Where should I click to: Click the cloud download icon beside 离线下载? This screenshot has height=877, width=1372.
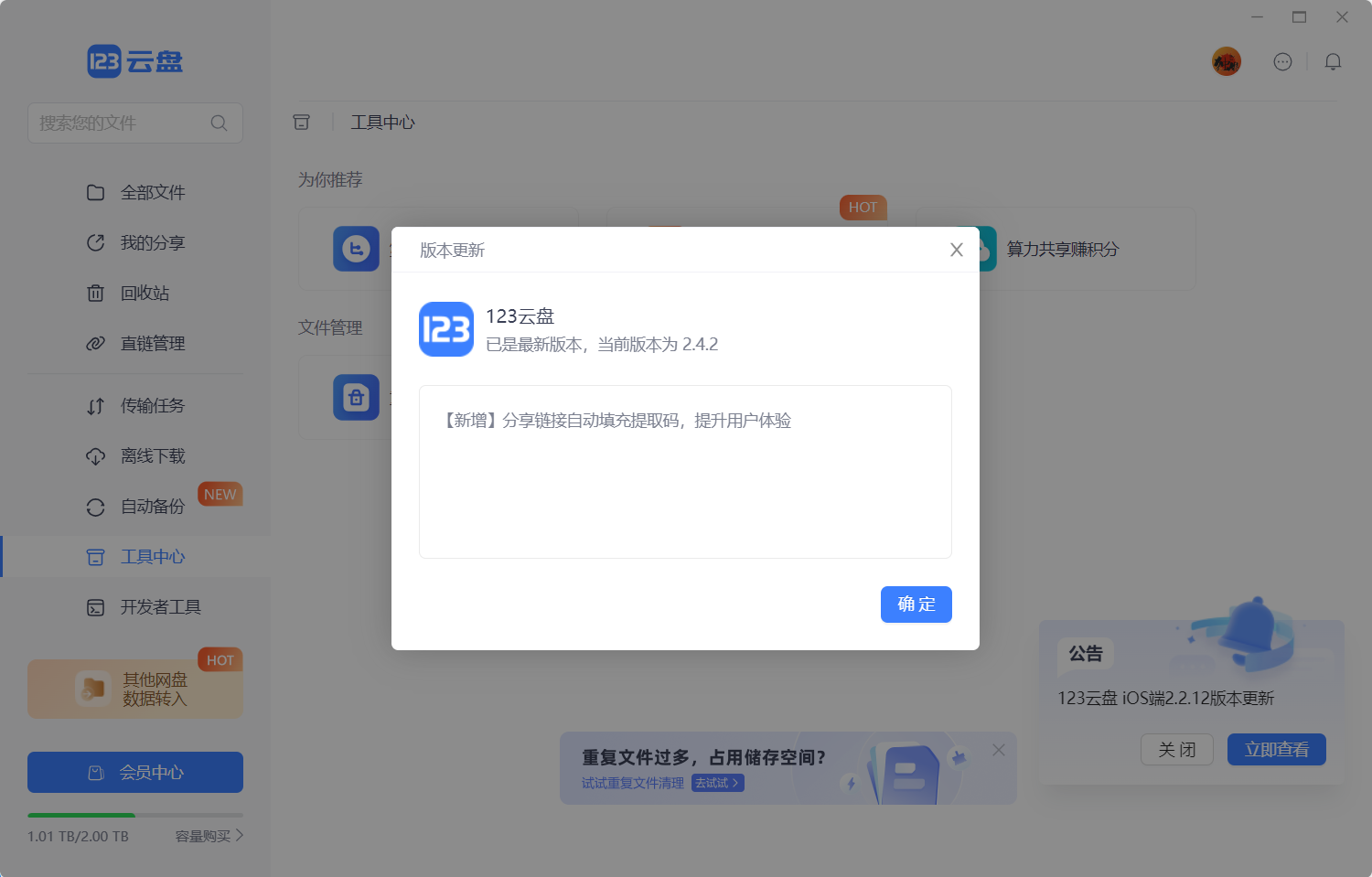[x=95, y=456]
